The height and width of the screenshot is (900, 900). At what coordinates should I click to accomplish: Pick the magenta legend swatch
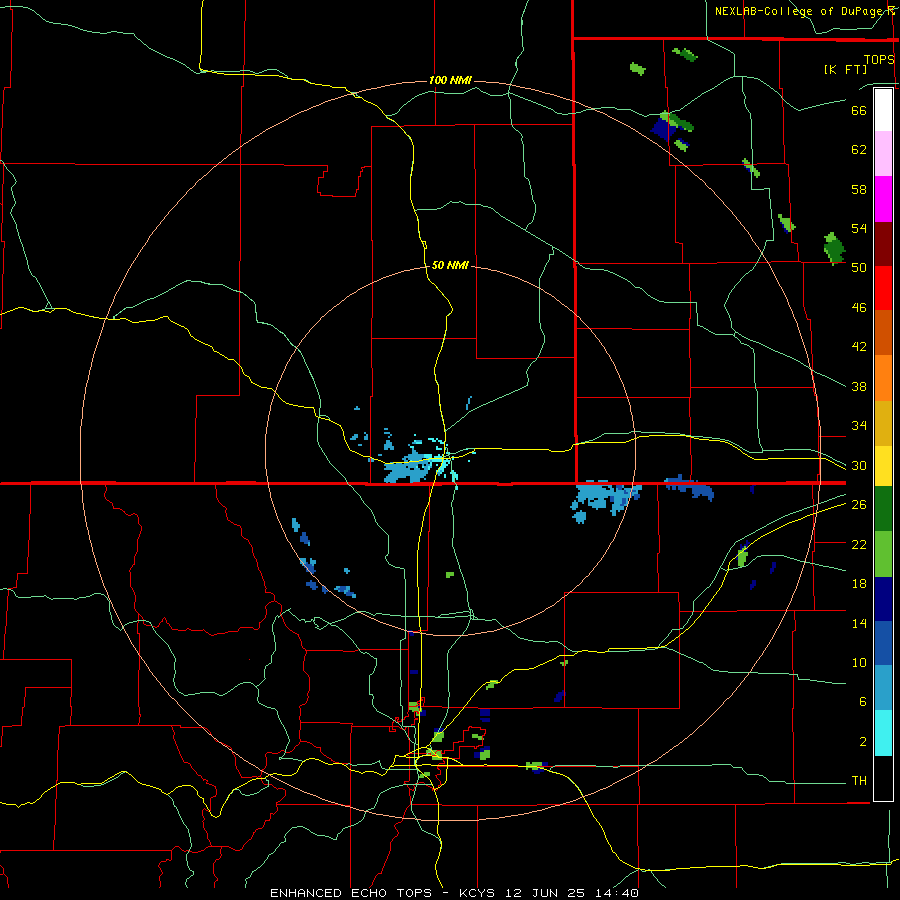(883, 199)
